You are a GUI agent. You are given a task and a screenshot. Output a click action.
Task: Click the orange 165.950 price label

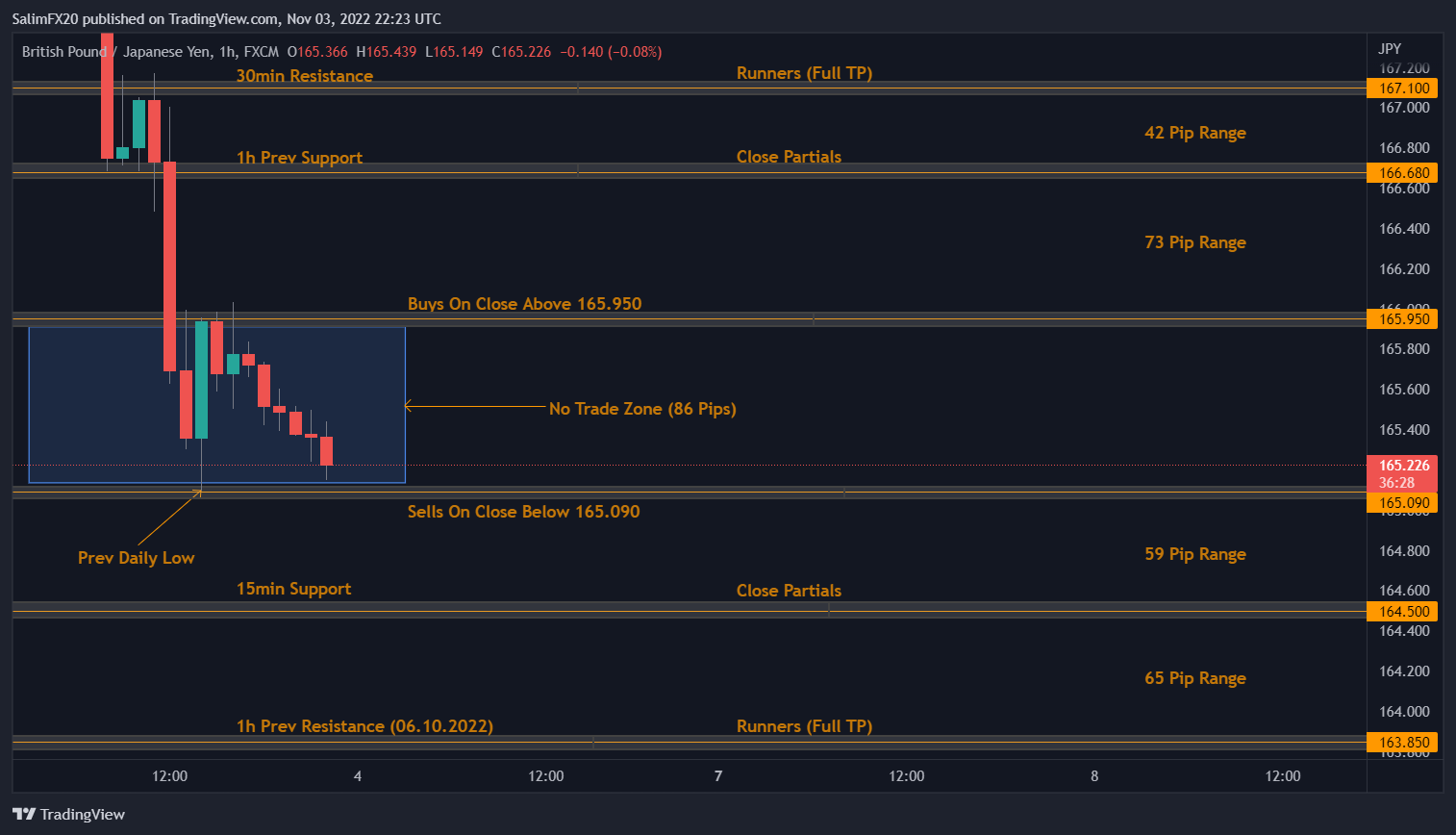click(1400, 317)
